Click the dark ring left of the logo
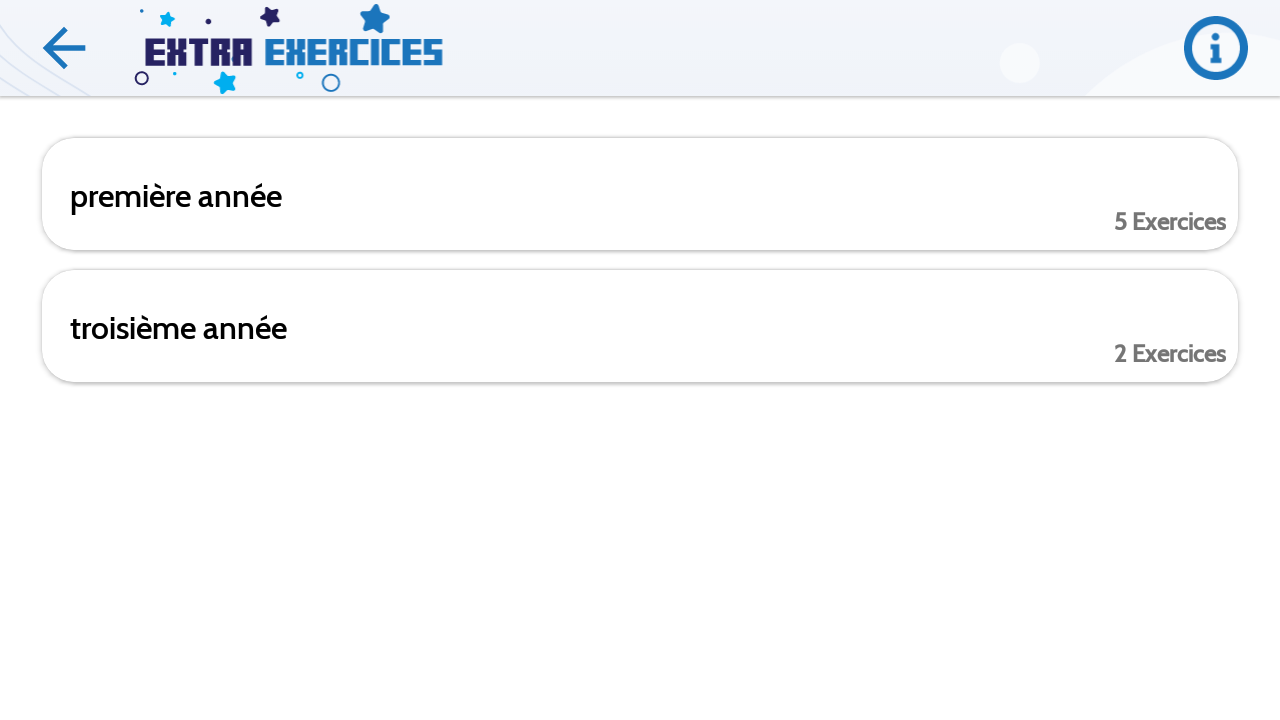The width and height of the screenshot is (1280, 720). click(142, 78)
